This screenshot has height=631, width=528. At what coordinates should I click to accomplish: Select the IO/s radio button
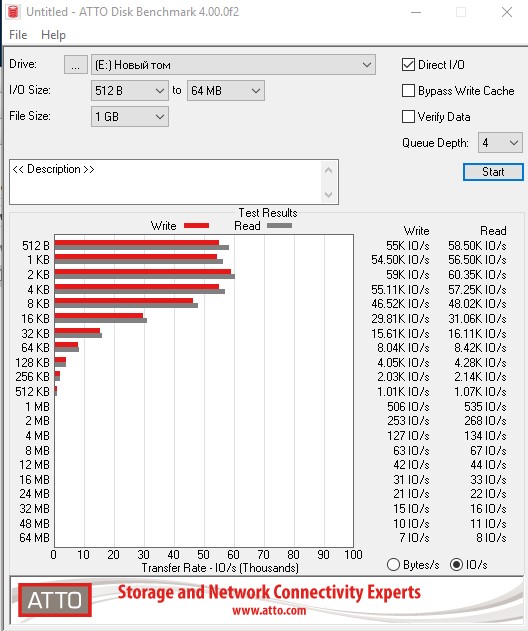pyautogui.click(x=456, y=565)
